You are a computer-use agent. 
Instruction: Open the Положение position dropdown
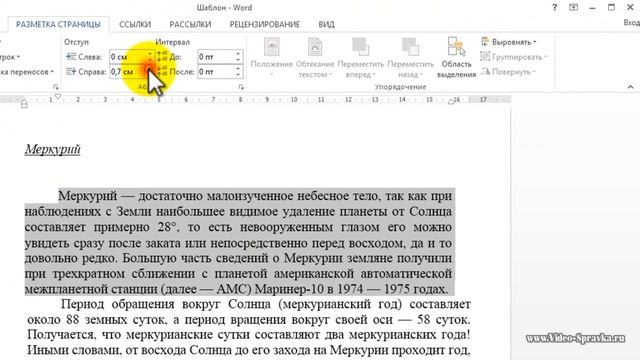tap(271, 58)
